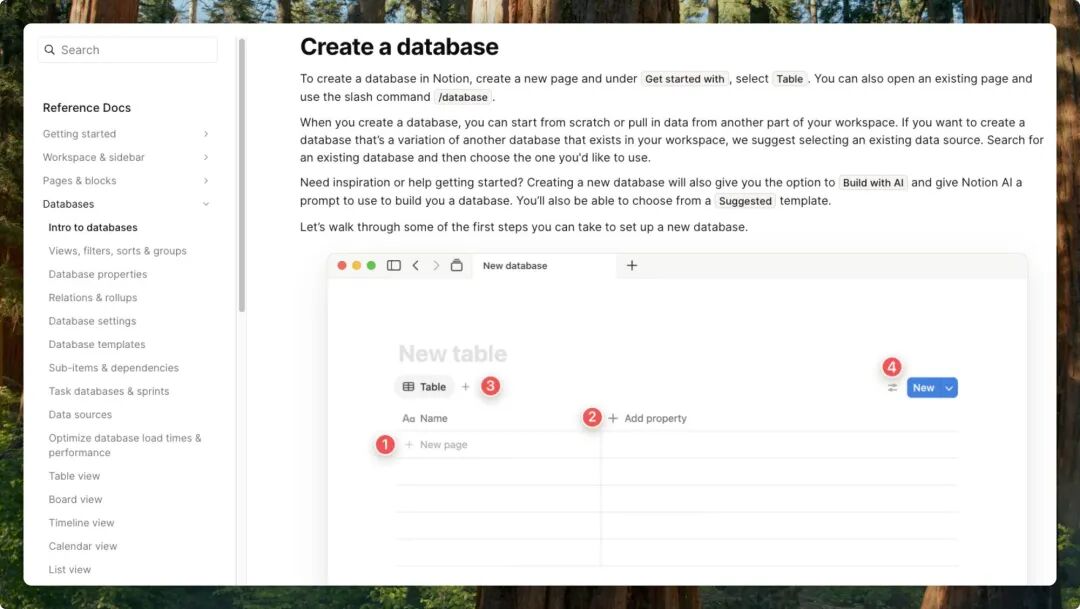Open the Timeline view doc
This screenshot has width=1080, height=609.
click(81, 523)
